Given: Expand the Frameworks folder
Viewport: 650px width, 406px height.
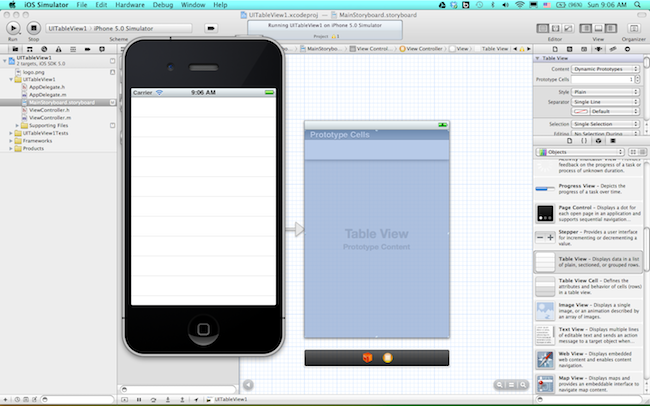Looking at the screenshot, I should [x=11, y=141].
